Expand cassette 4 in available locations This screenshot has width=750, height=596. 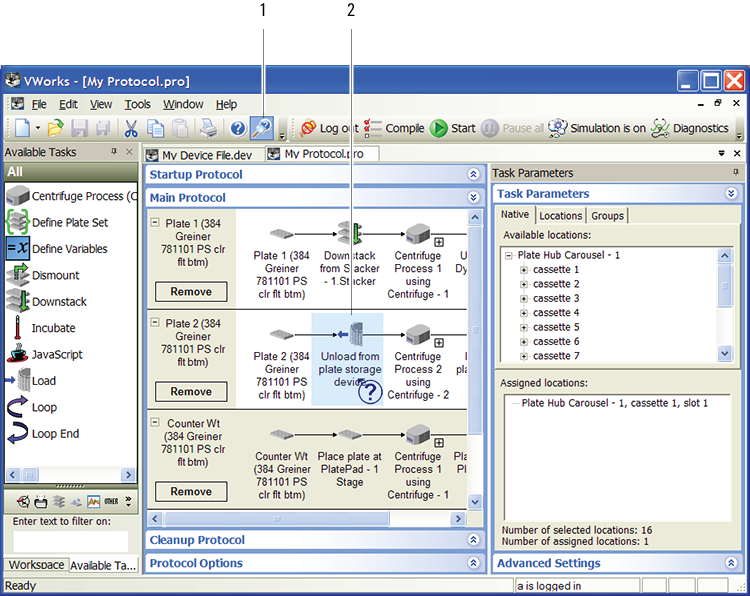(x=524, y=313)
